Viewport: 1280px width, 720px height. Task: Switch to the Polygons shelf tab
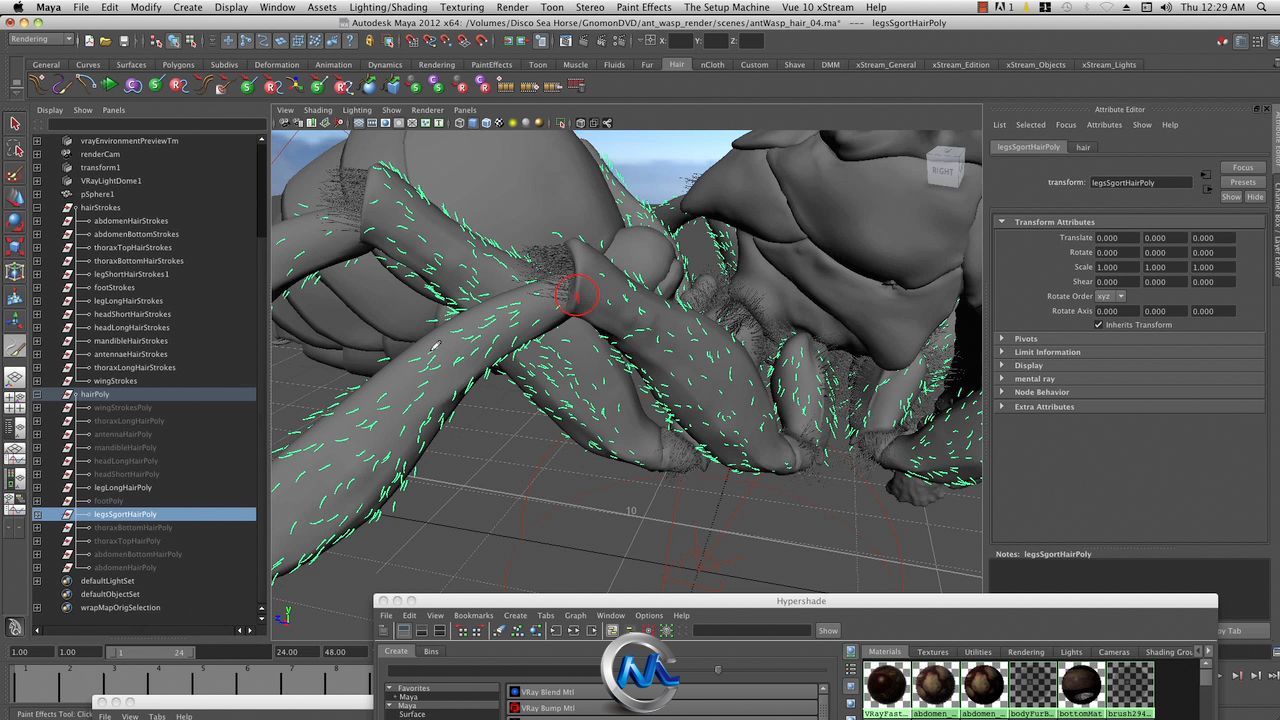coord(178,65)
